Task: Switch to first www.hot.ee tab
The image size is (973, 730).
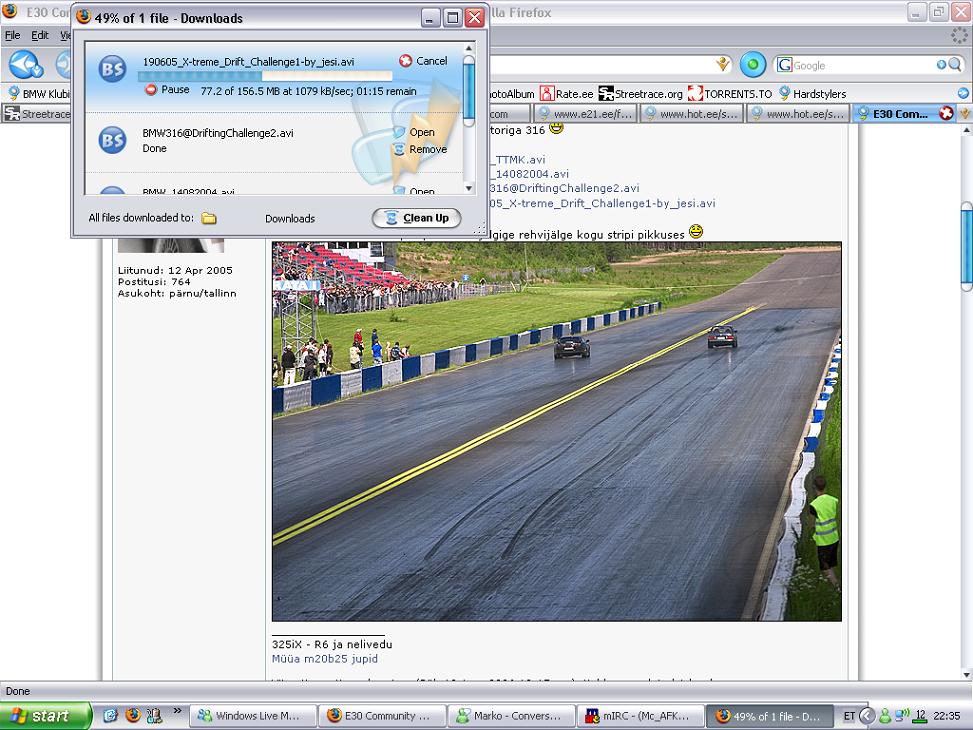Action: tap(692, 114)
